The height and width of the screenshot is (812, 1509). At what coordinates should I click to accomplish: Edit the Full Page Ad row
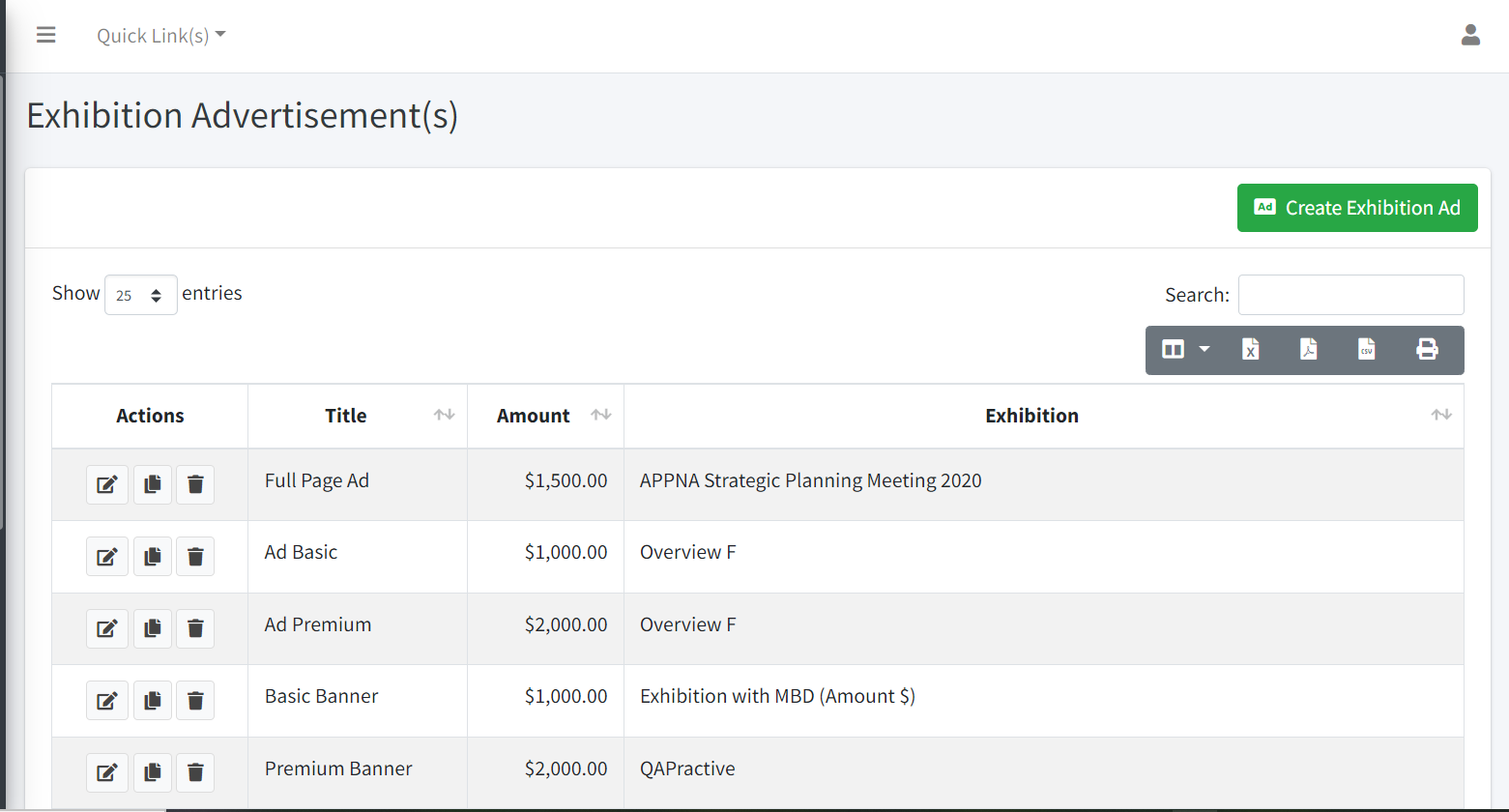click(107, 484)
